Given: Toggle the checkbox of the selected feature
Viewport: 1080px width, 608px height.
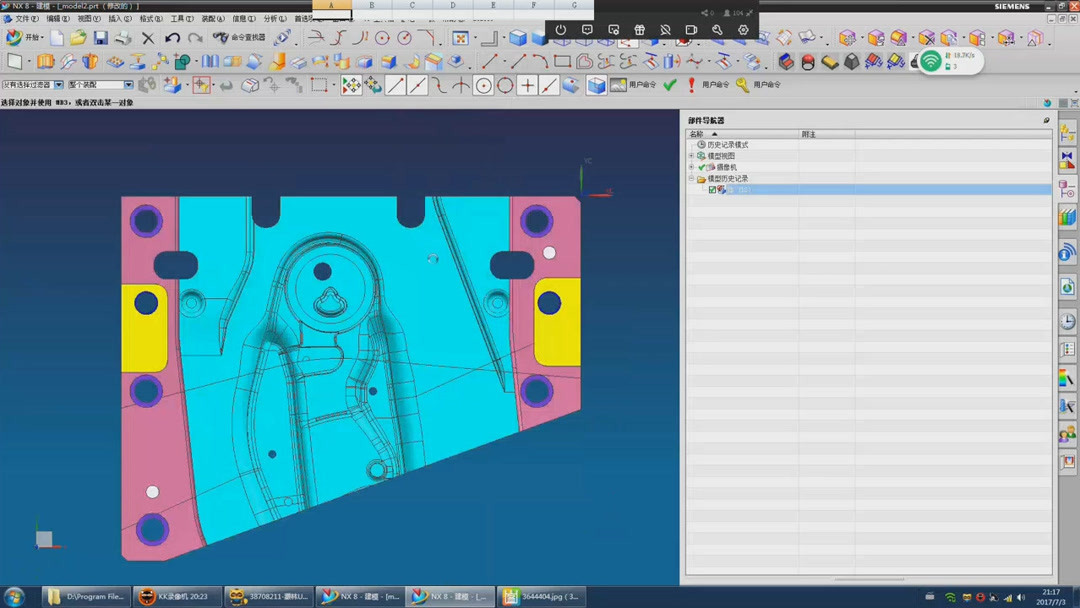Looking at the screenshot, I should click(x=712, y=190).
